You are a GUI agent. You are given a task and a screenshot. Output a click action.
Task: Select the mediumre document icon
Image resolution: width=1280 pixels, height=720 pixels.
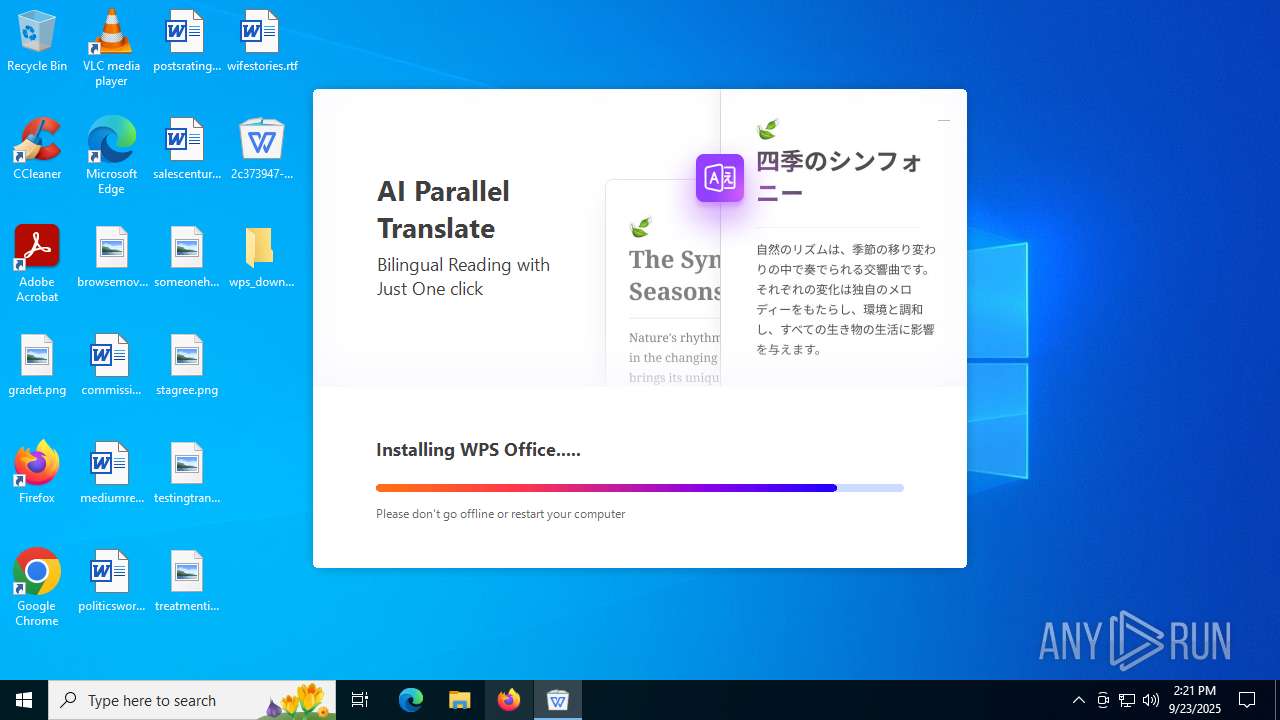[111, 474]
